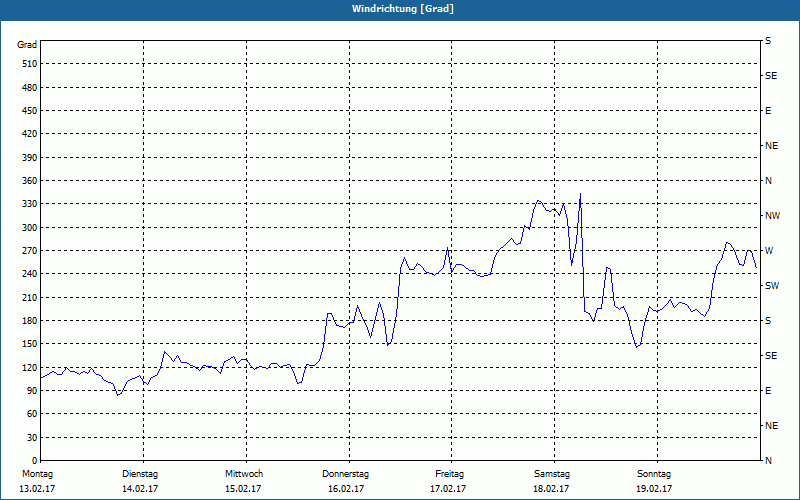Image resolution: width=800 pixels, height=500 pixels.
Task: Click the date 15.02.17
Action: click(243, 489)
